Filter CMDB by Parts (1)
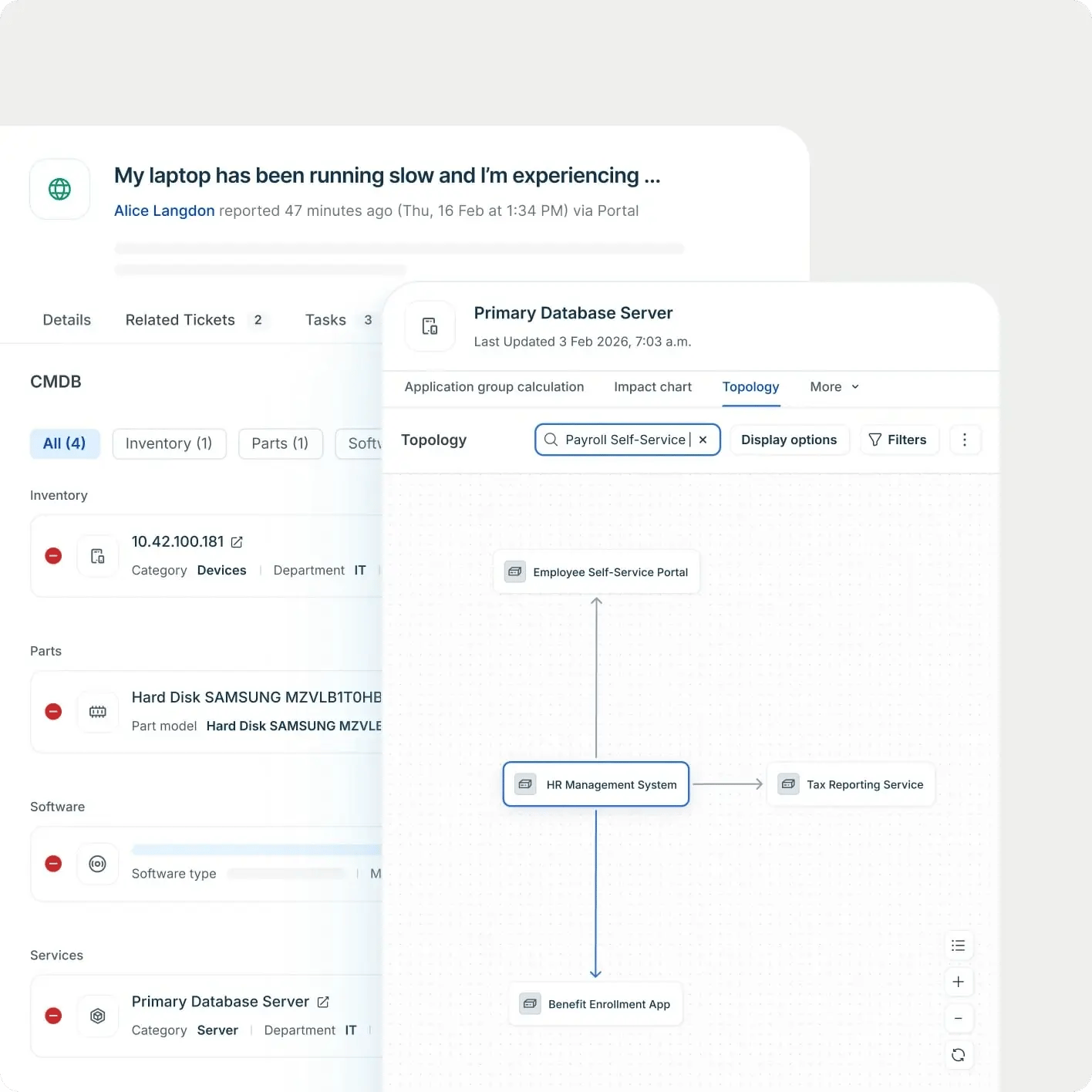This screenshot has height=1092, width=1092. pos(281,443)
